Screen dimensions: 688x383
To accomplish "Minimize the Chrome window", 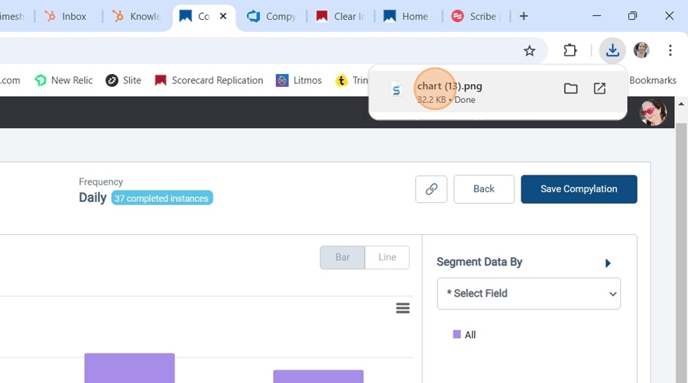I will [x=596, y=16].
